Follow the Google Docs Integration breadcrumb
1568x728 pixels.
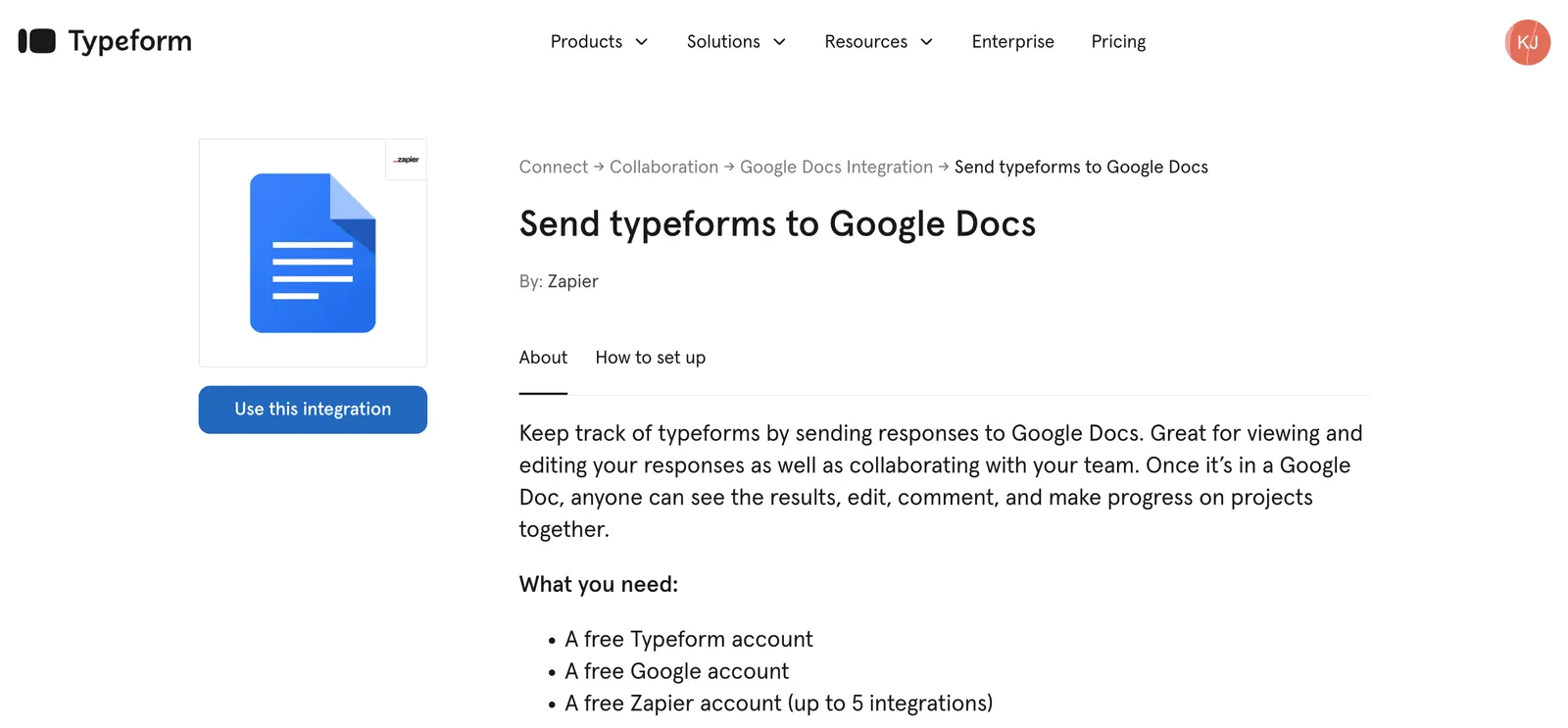[836, 168]
